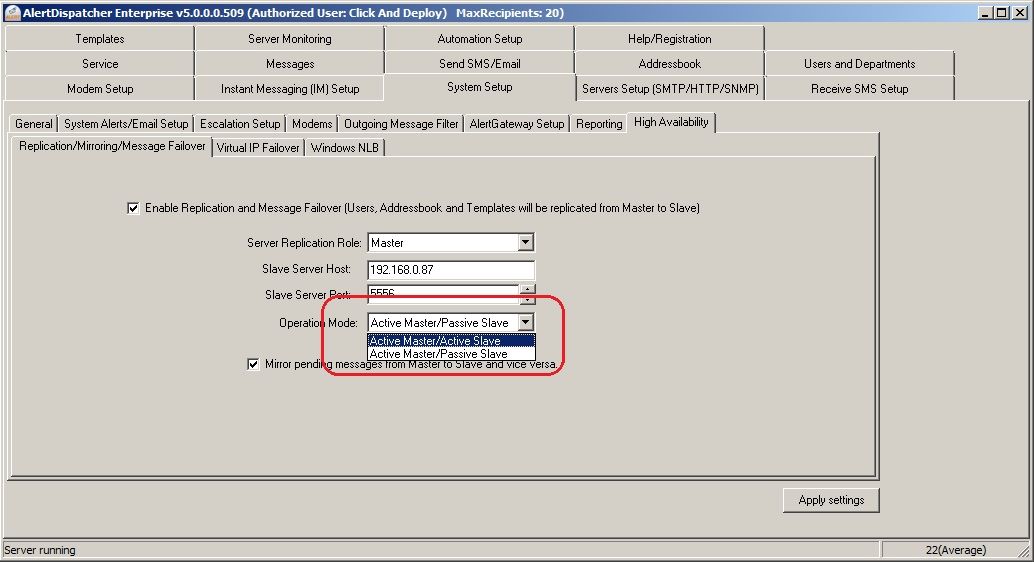Expand the Server Replication Role dropdown arrow

tap(525, 243)
